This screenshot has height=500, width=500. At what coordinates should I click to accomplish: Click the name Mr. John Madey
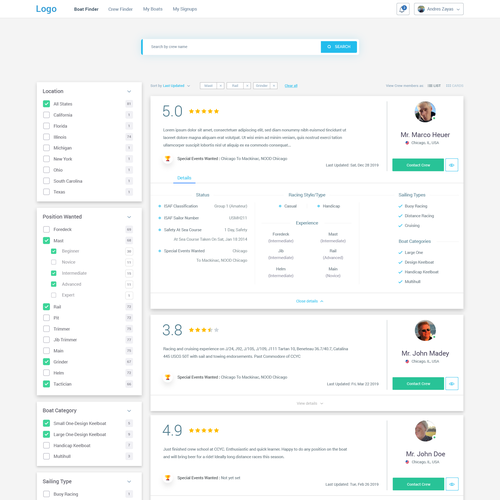tap(425, 353)
